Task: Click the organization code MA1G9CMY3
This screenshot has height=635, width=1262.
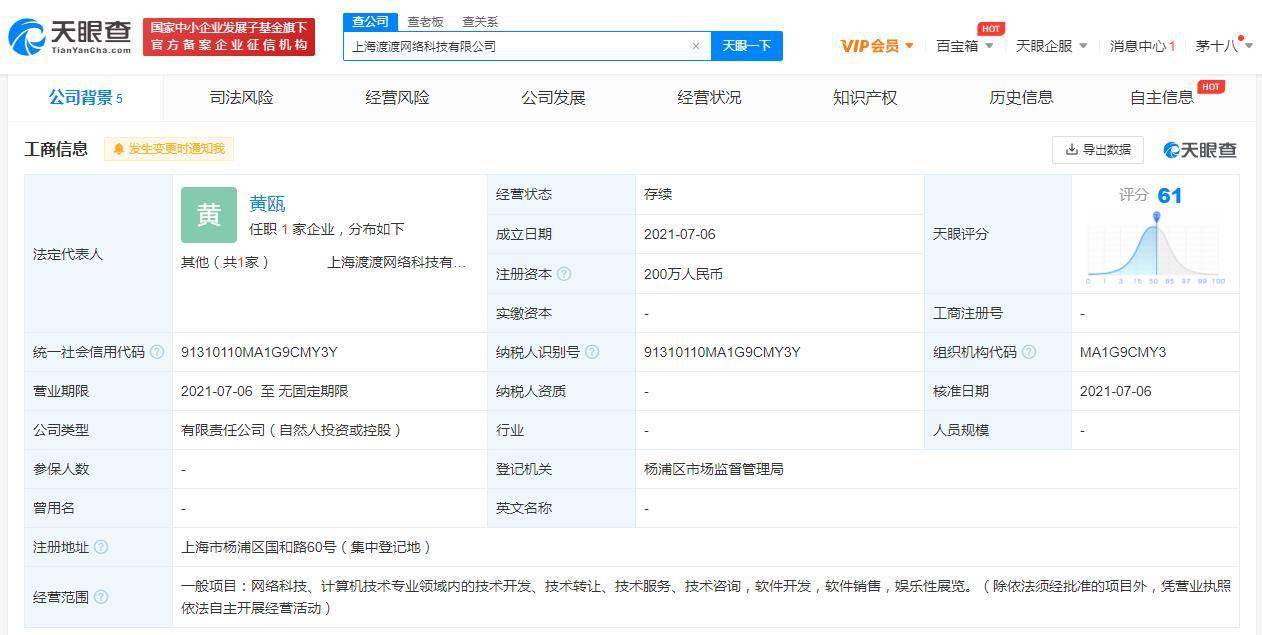Action: click(x=1123, y=352)
